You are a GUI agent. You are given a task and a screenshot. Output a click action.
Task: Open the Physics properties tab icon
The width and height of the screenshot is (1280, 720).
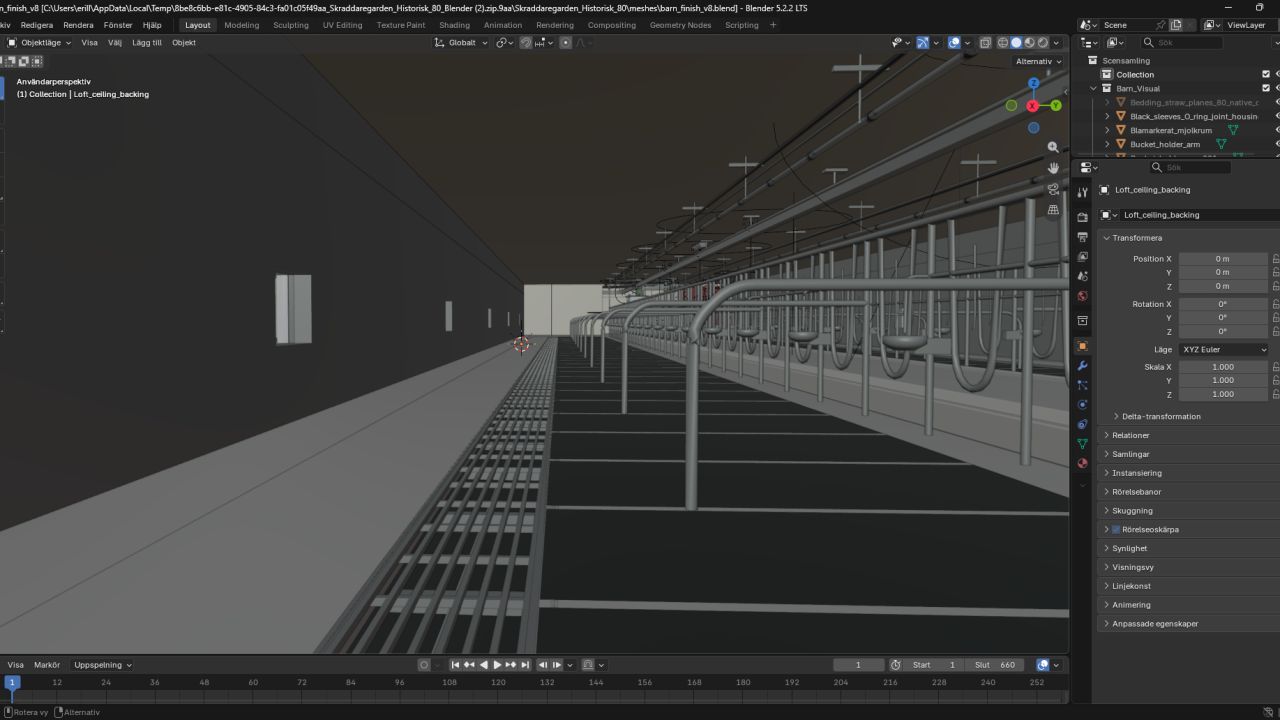[x=1082, y=405]
